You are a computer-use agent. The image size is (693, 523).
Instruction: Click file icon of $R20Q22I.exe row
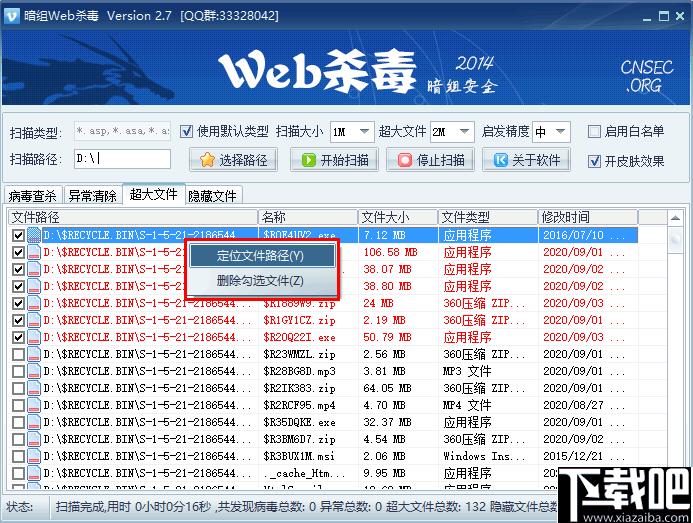(34, 337)
